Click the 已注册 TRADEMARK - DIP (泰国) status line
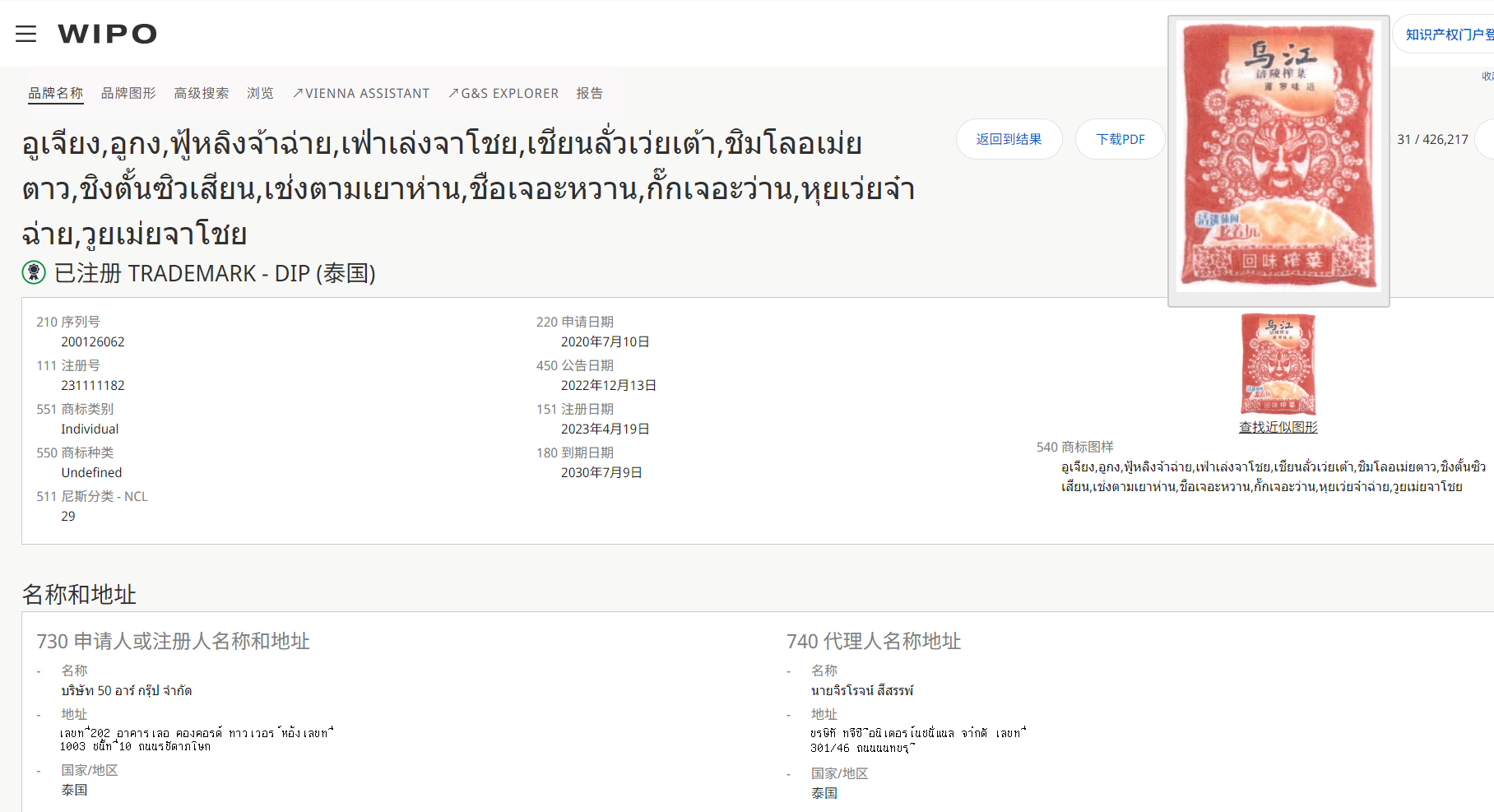Image resolution: width=1494 pixels, height=812 pixels. (215, 273)
